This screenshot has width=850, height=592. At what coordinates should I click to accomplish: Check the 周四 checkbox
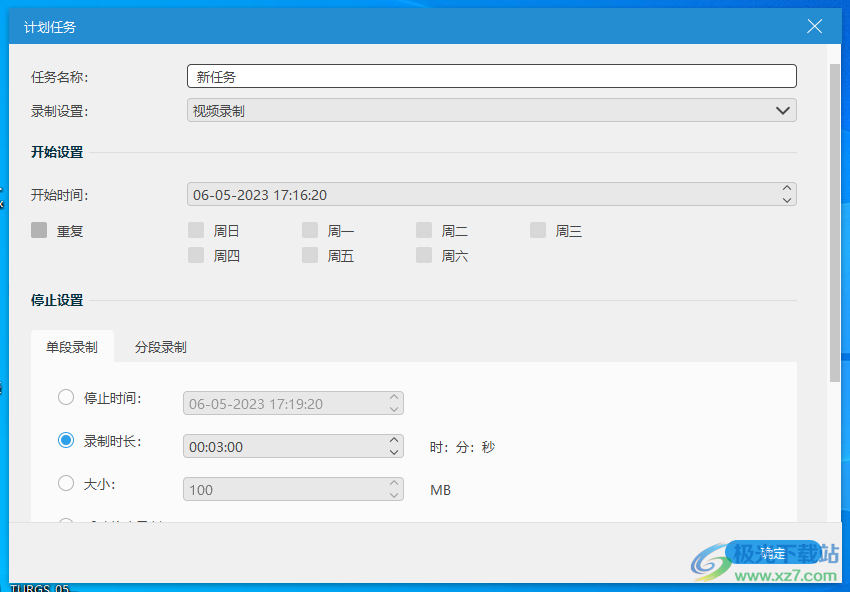coord(196,255)
